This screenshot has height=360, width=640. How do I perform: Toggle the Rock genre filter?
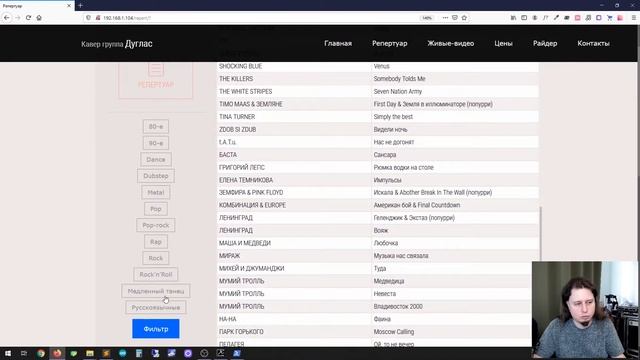(x=156, y=258)
